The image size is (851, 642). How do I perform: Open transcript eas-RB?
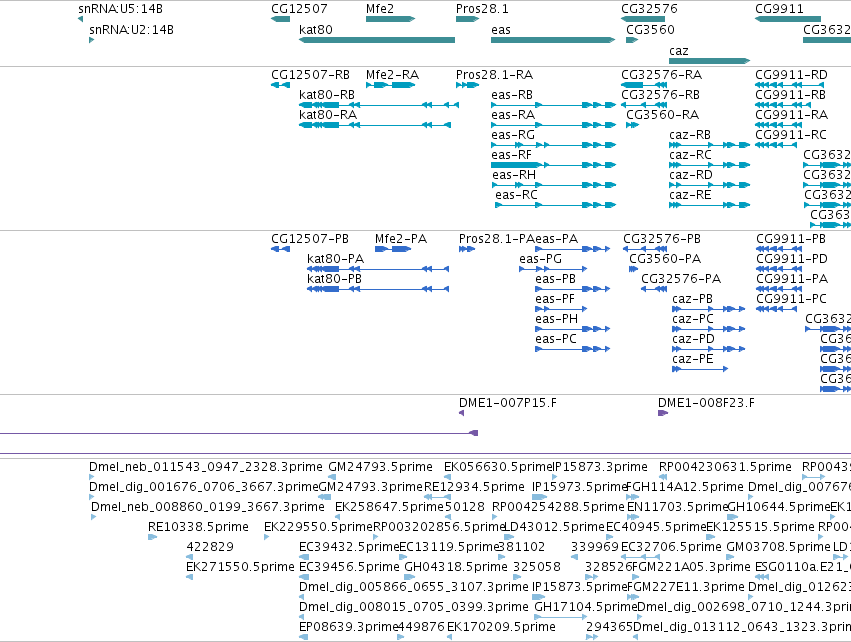click(512, 95)
